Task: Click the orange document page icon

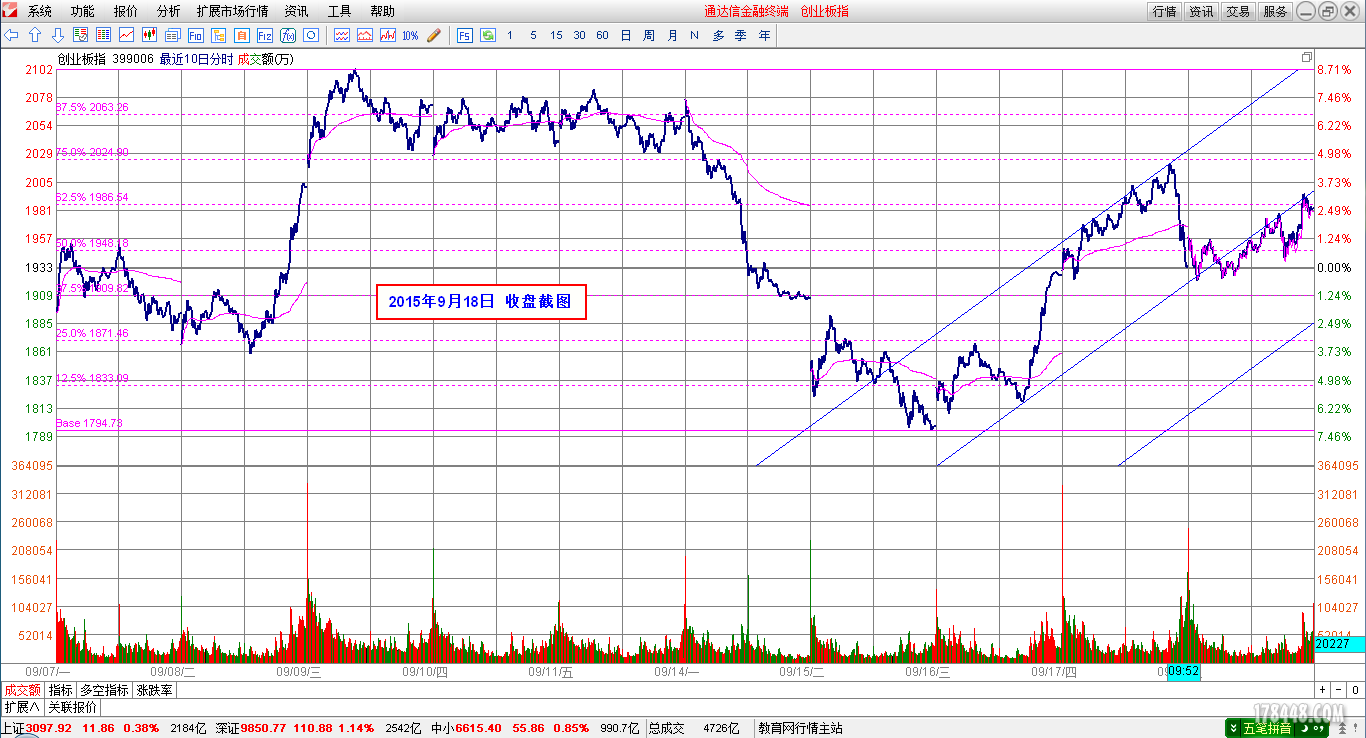Action: click(x=241, y=35)
